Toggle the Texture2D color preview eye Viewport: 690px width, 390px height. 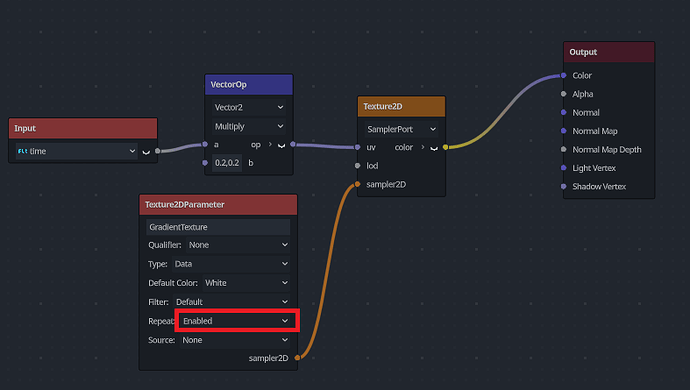pyautogui.click(x=434, y=148)
